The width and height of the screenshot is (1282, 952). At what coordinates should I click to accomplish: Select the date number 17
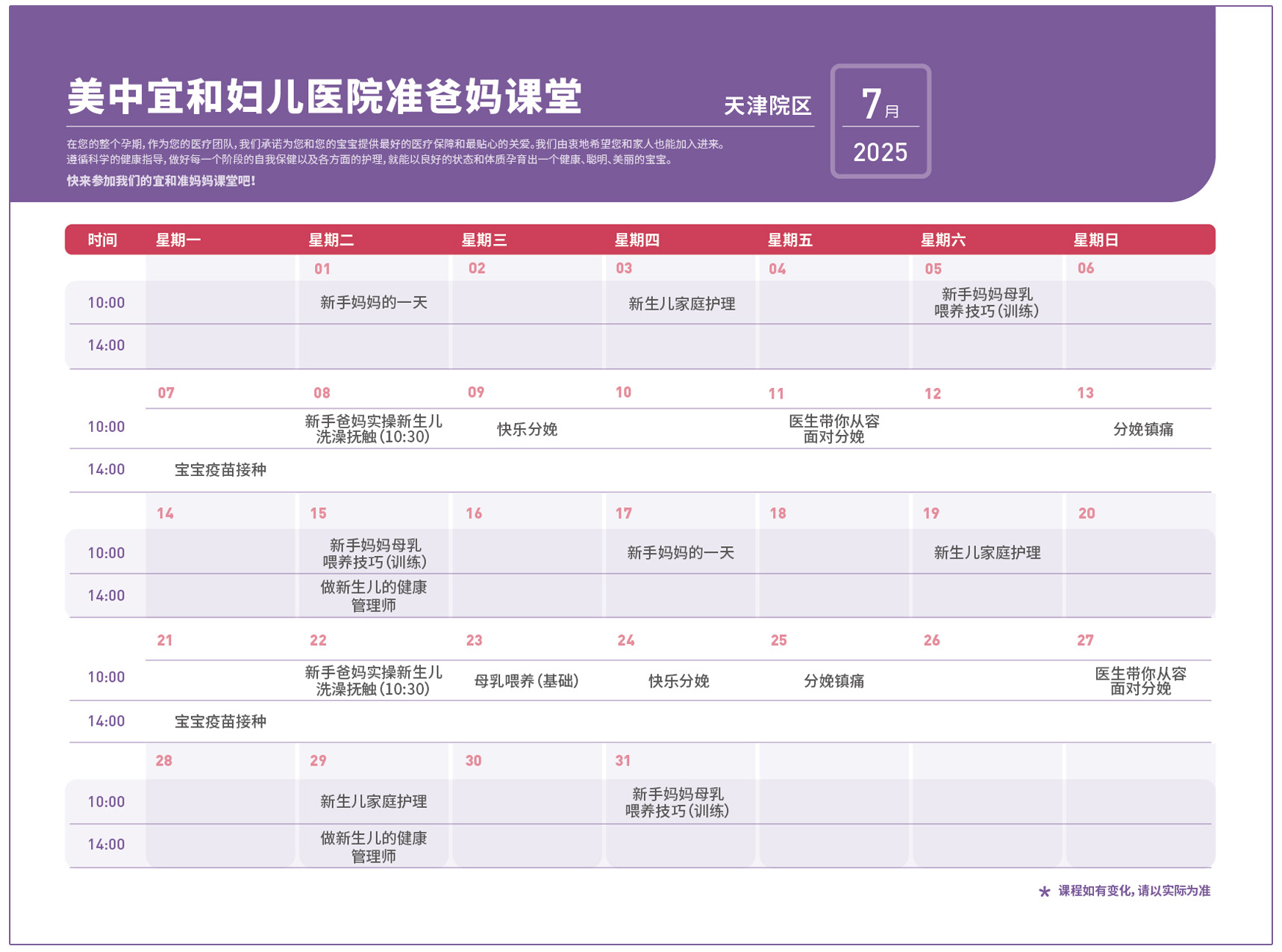pos(624,513)
